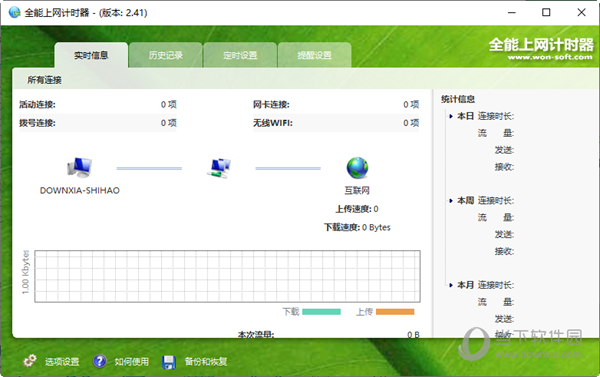Viewport: 600px width, 377px height.
Task: Click the 上传速度 value
Action: [x=376, y=209]
